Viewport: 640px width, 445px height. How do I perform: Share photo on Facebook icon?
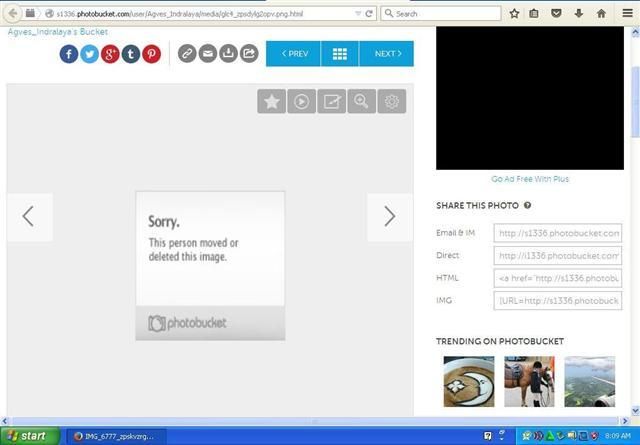tap(69, 54)
